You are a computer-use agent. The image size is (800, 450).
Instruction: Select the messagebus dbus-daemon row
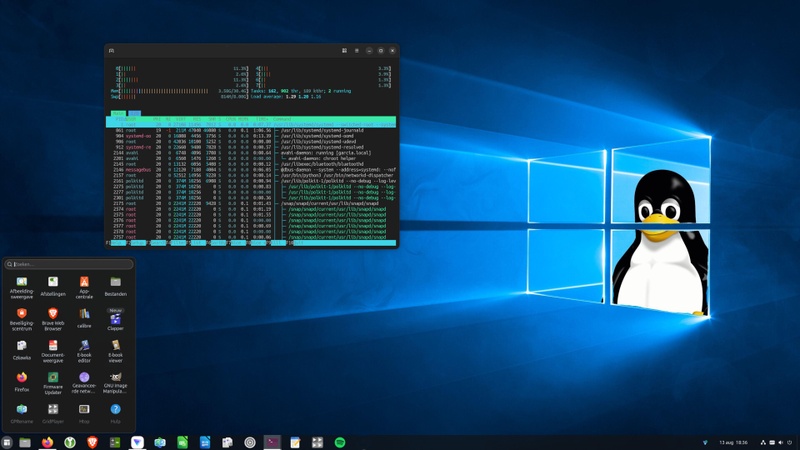tap(251, 170)
